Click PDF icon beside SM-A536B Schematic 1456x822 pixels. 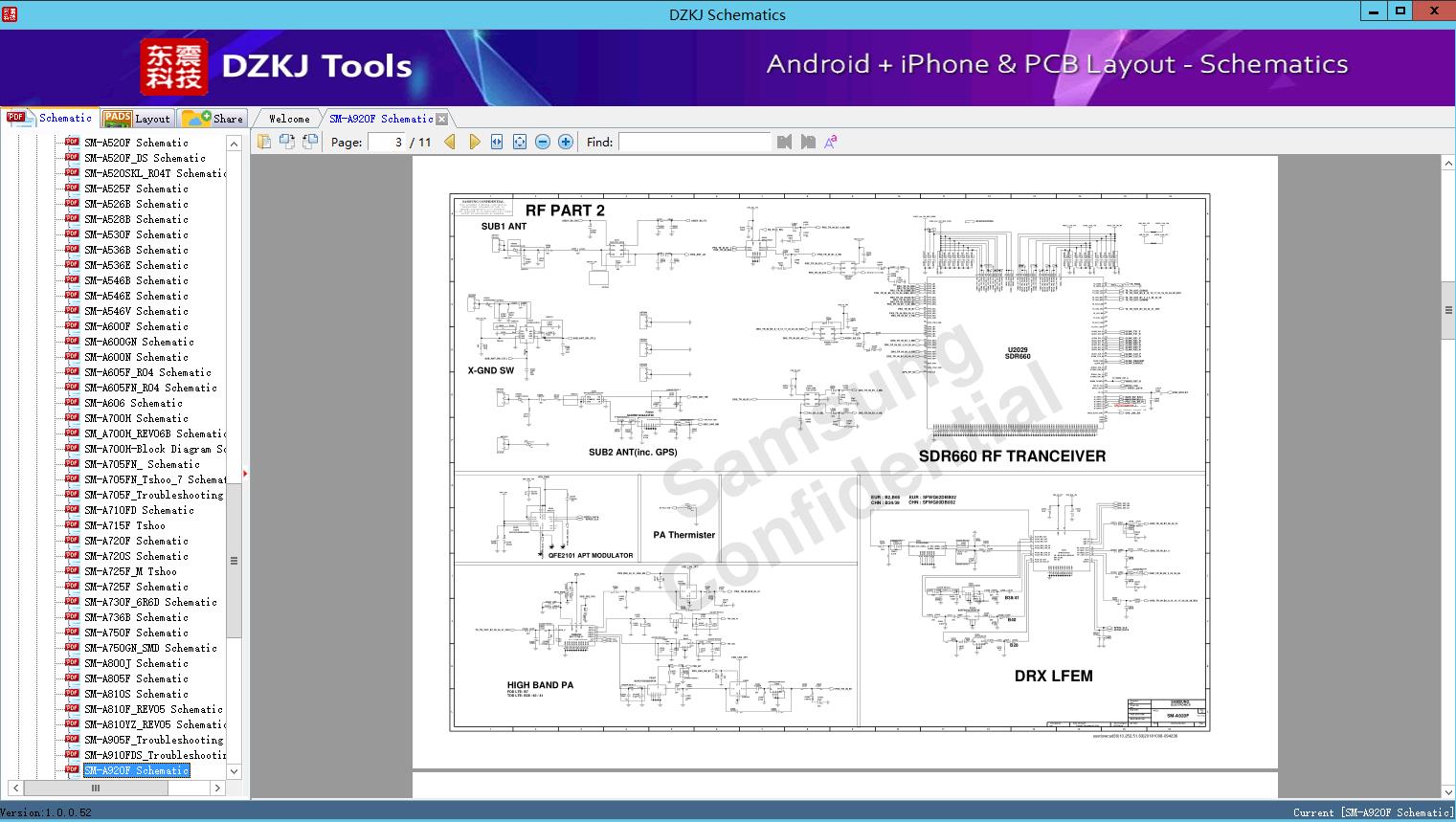pyautogui.click(x=72, y=250)
